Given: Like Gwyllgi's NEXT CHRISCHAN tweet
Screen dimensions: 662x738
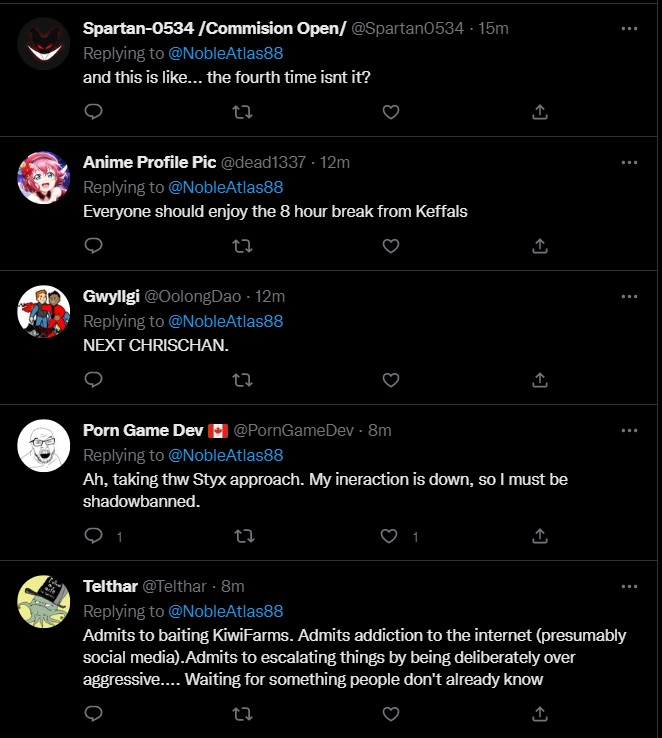Looking at the screenshot, I should pos(391,380).
